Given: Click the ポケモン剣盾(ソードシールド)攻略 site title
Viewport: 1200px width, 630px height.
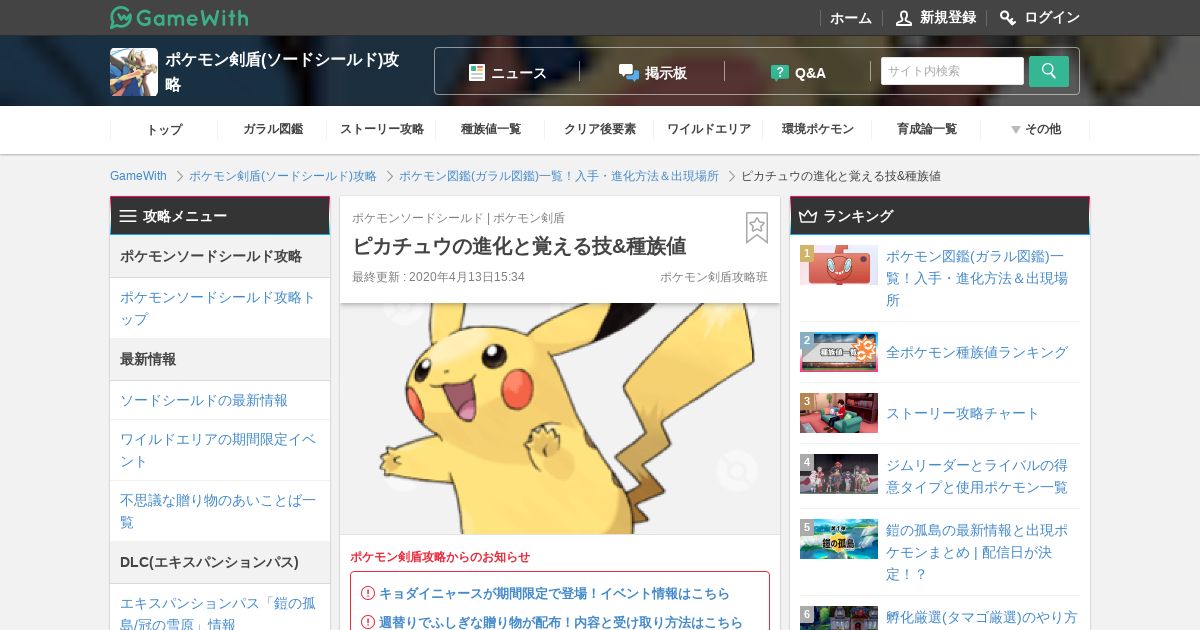Looking at the screenshot, I should [282, 72].
